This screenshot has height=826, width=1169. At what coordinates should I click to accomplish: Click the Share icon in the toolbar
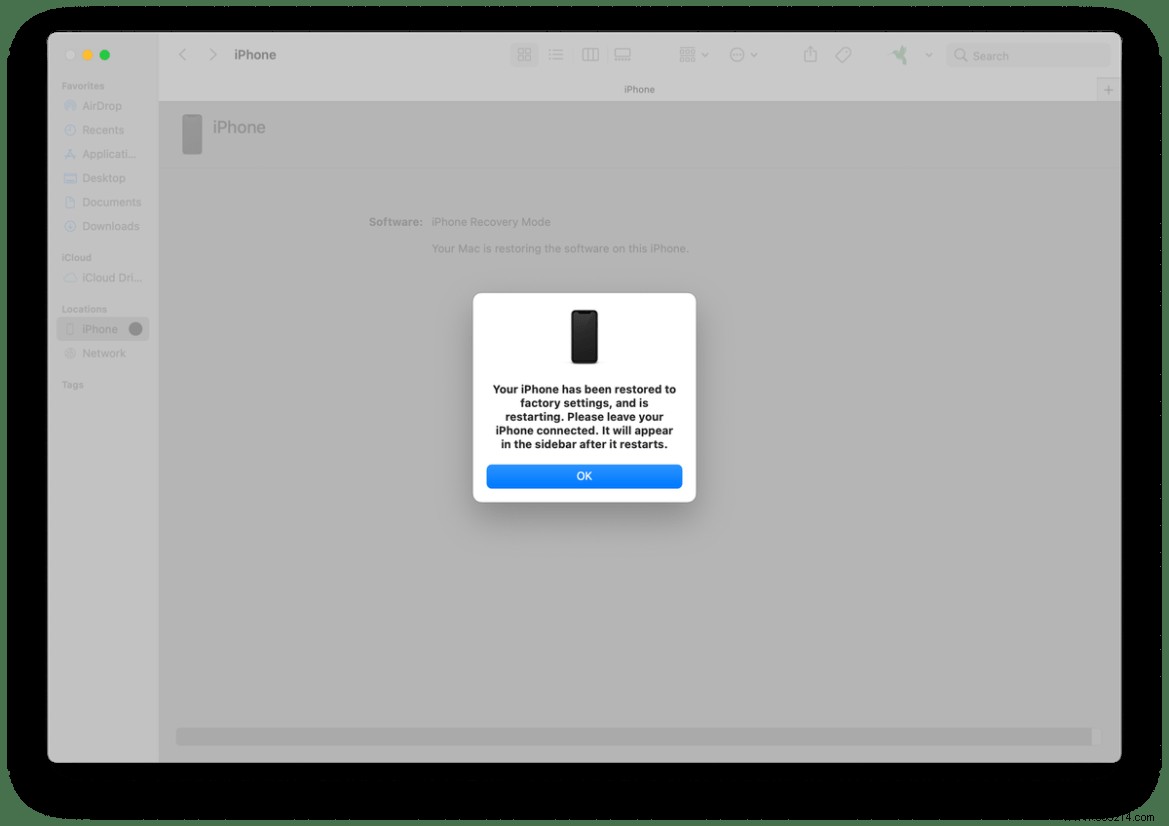(x=809, y=54)
